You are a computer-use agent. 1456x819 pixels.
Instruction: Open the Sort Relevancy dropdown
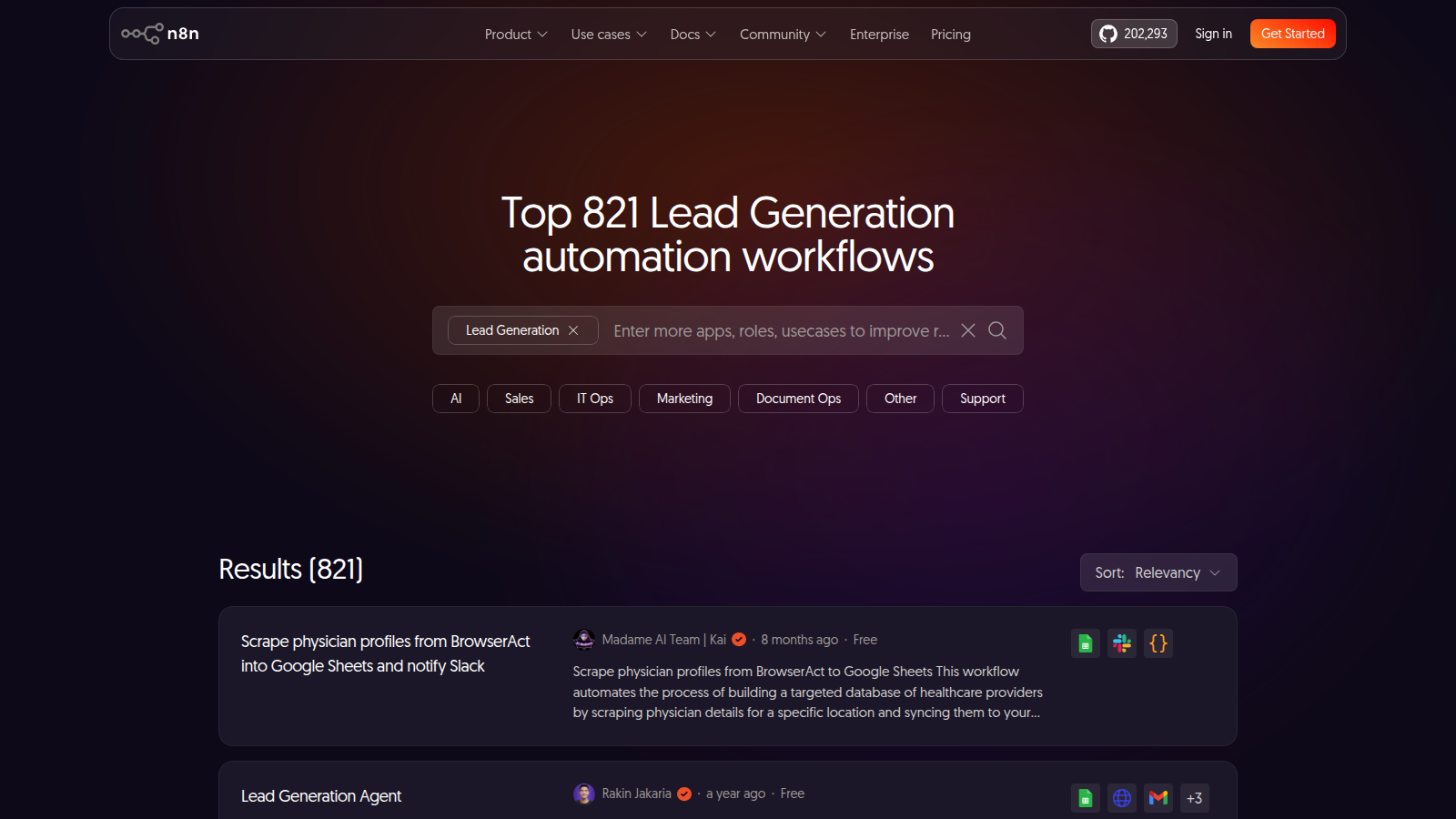tap(1158, 572)
